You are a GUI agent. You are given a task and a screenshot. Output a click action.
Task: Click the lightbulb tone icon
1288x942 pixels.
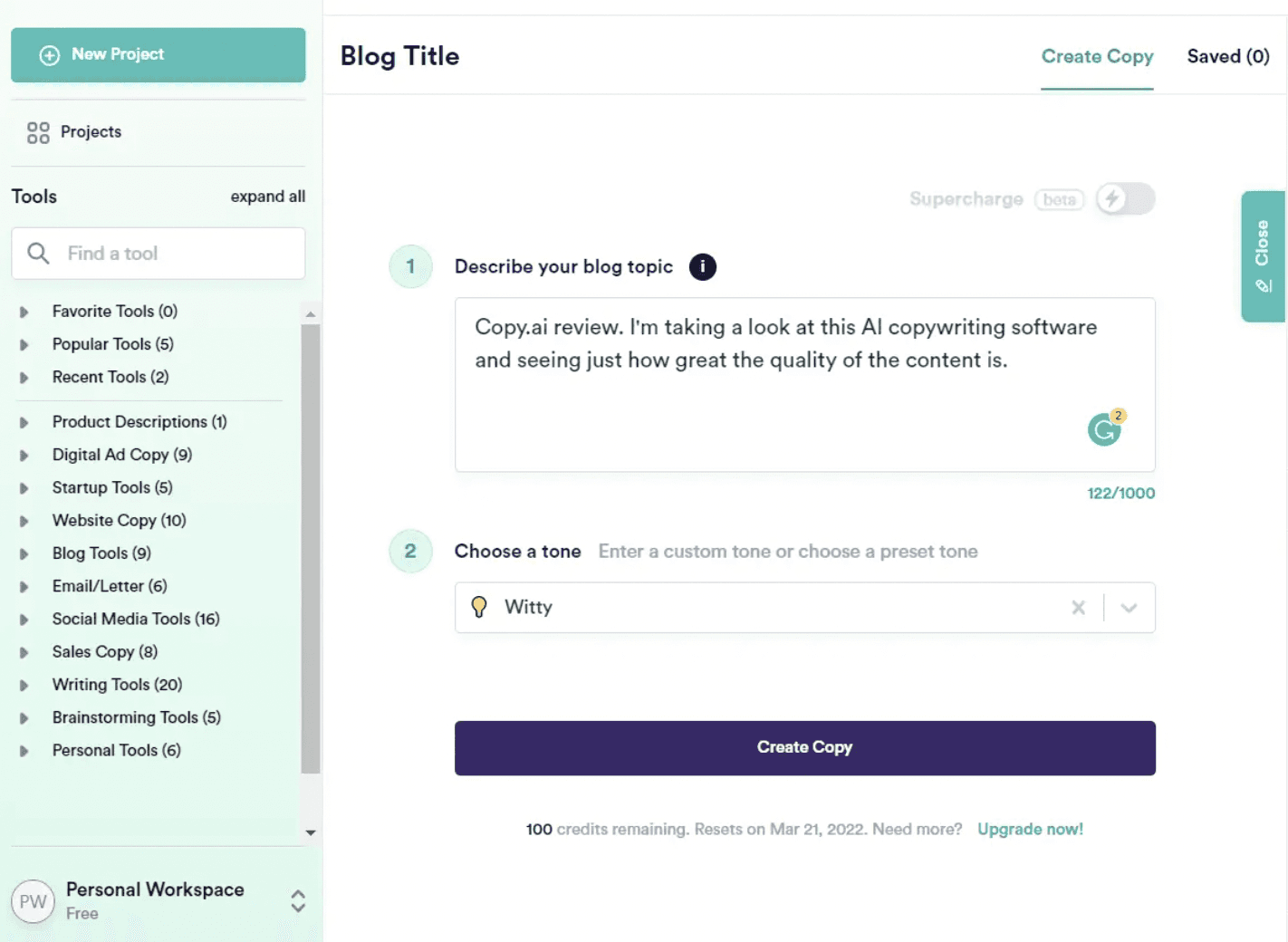[479, 607]
